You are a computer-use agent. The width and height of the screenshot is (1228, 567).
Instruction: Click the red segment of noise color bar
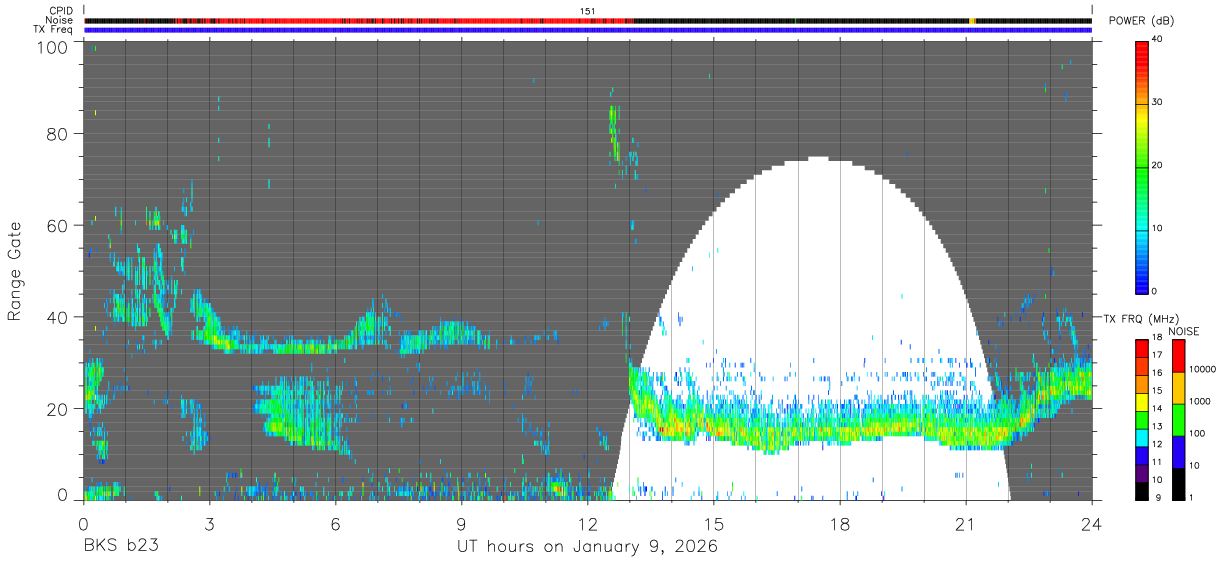[1179, 356]
